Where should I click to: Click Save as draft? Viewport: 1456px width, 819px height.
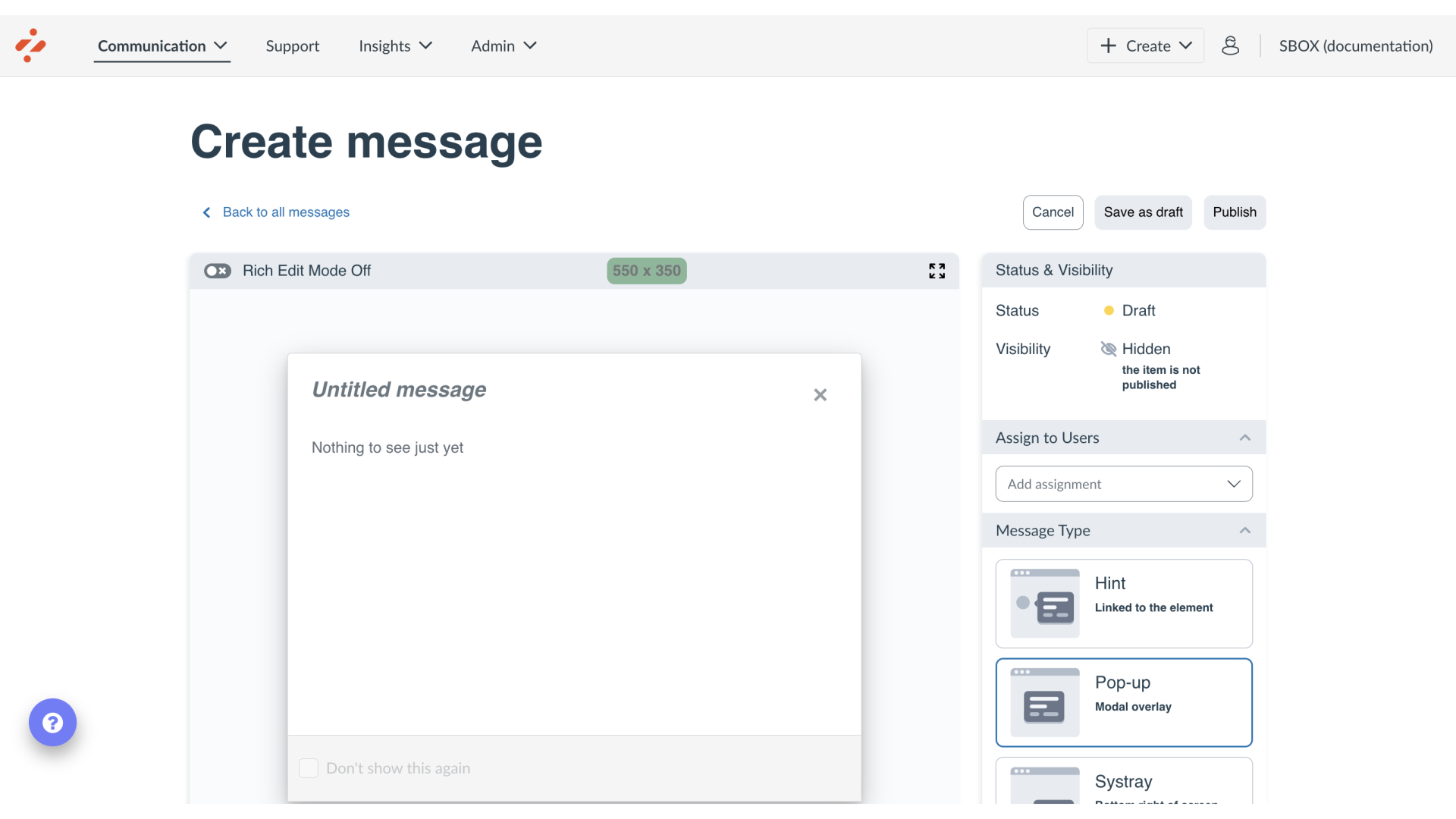tap(1143, 212)
